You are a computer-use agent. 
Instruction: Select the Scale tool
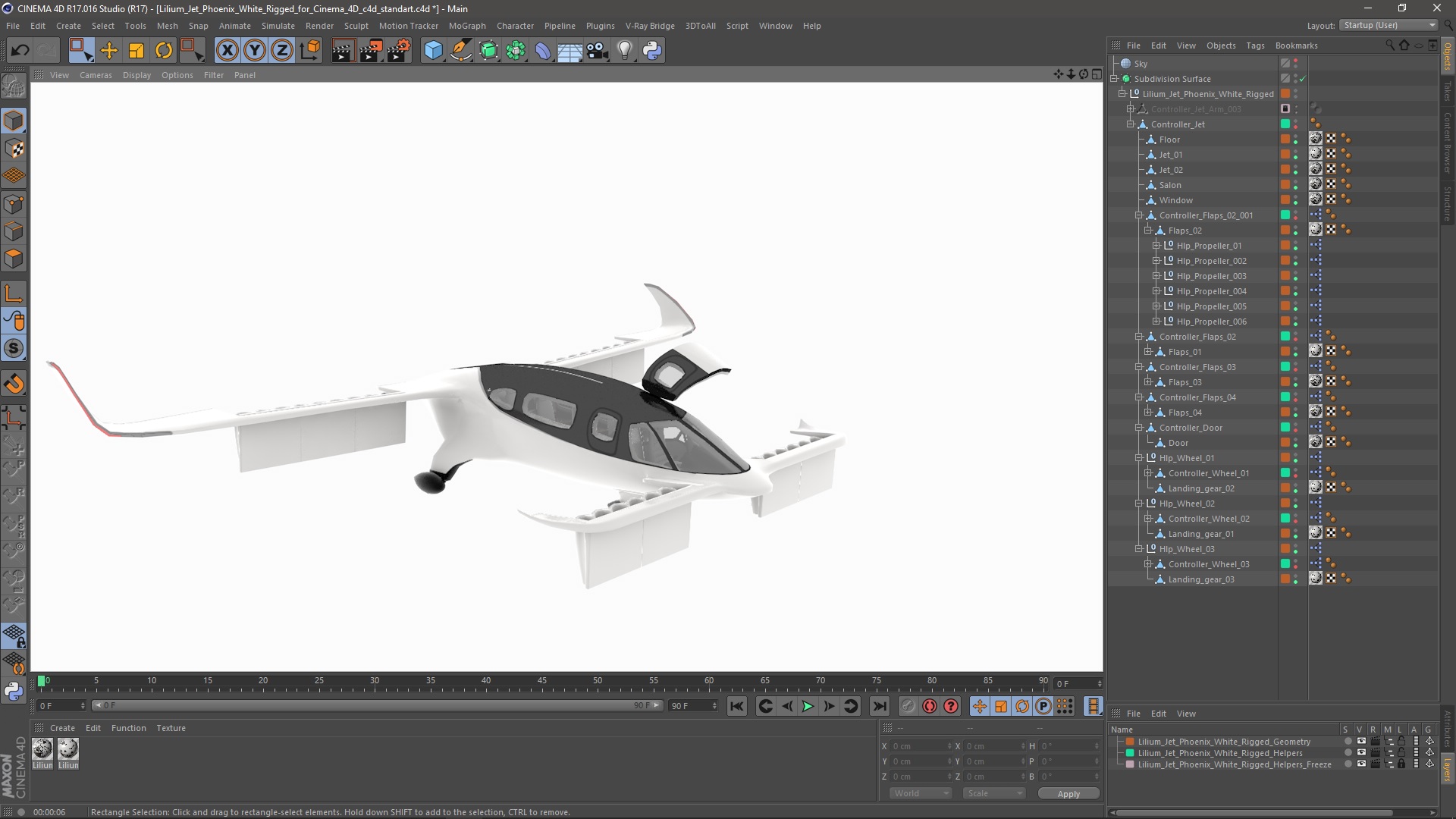(136, 51)
